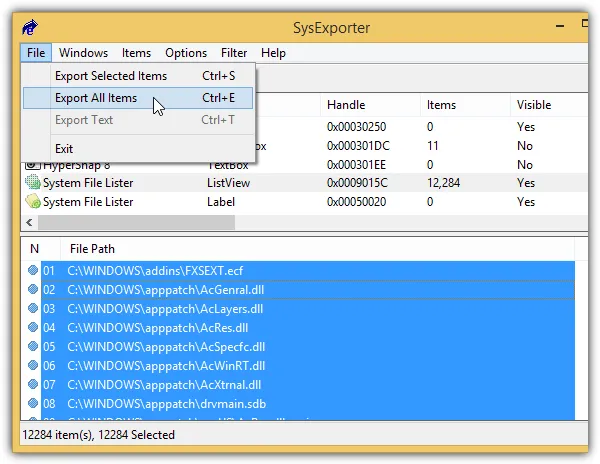Click the items count cell showing 11
Image resolution: width=600 pixels, height=464 pixels.
tap(433, 146)
